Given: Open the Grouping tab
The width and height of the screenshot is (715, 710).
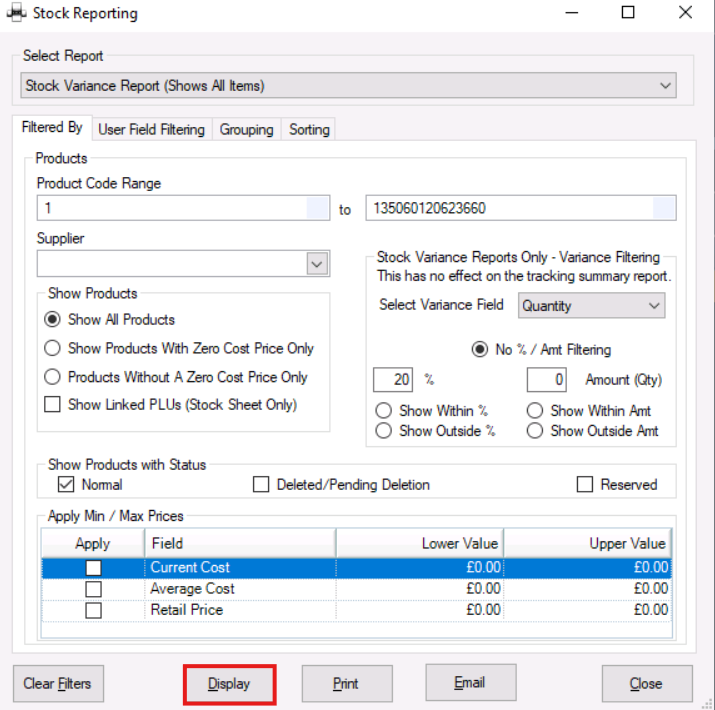Looking at the screenshot, I should pyautogui.click(x=246, y=129).
